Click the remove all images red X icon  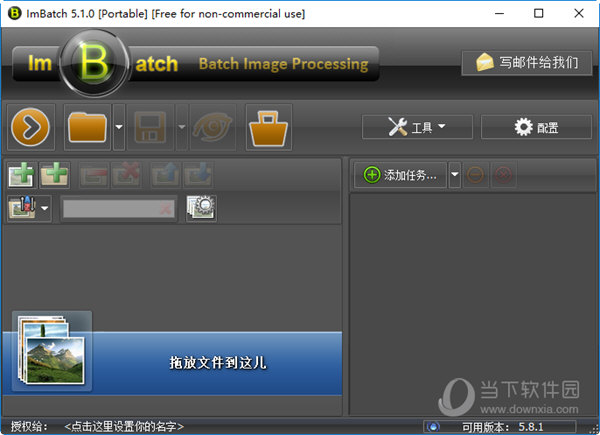click(x=126, y=175)
